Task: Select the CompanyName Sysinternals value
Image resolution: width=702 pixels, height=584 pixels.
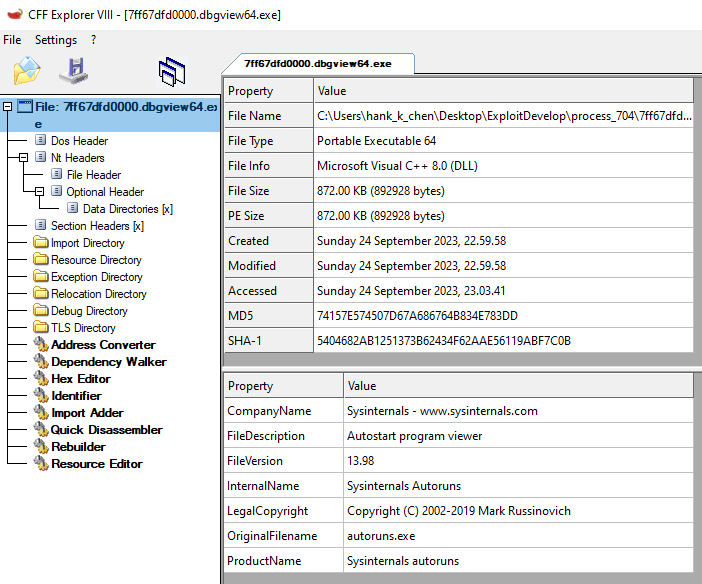Action: point(518,411)
